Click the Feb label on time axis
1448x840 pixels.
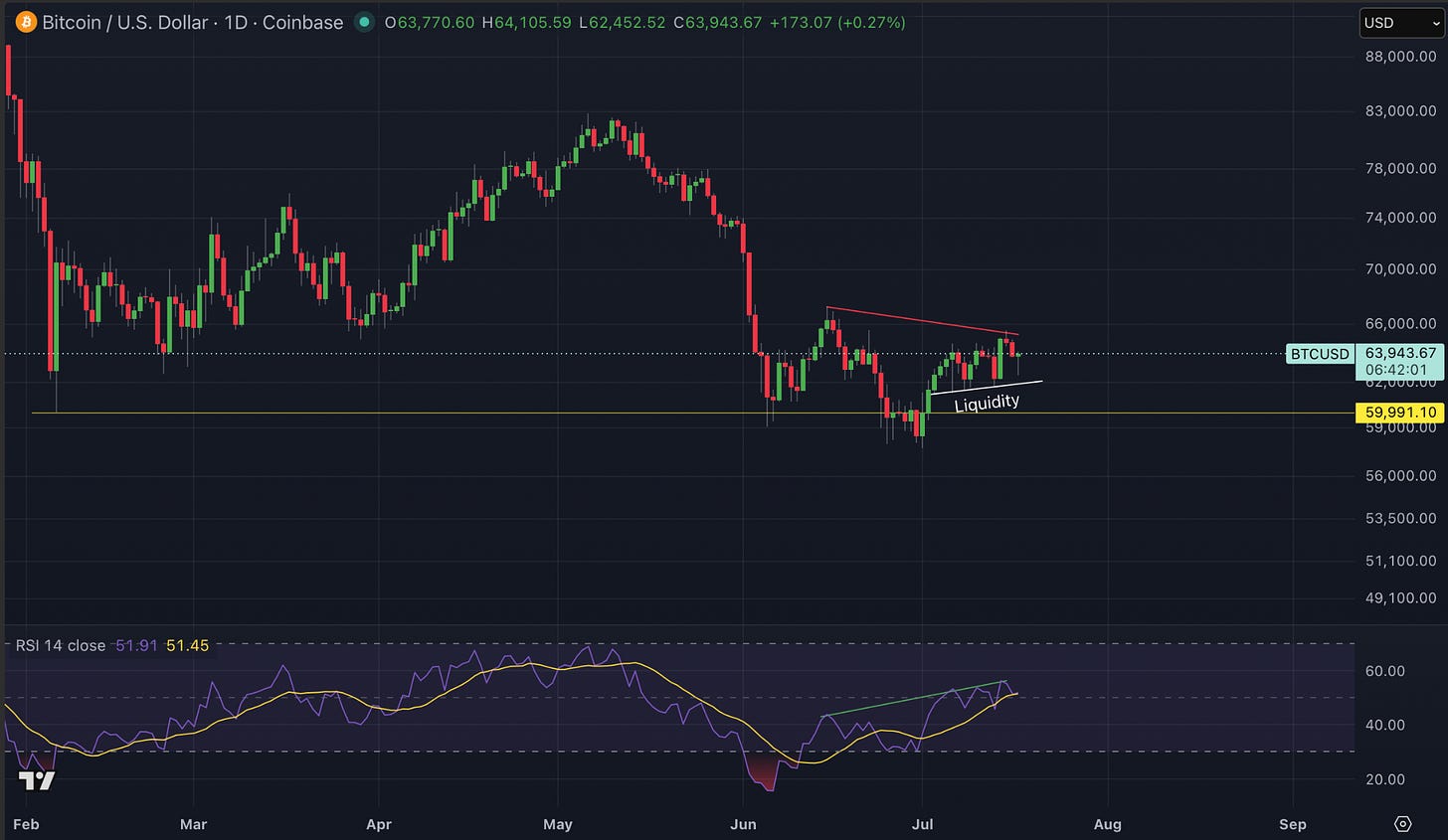point(26,824)
